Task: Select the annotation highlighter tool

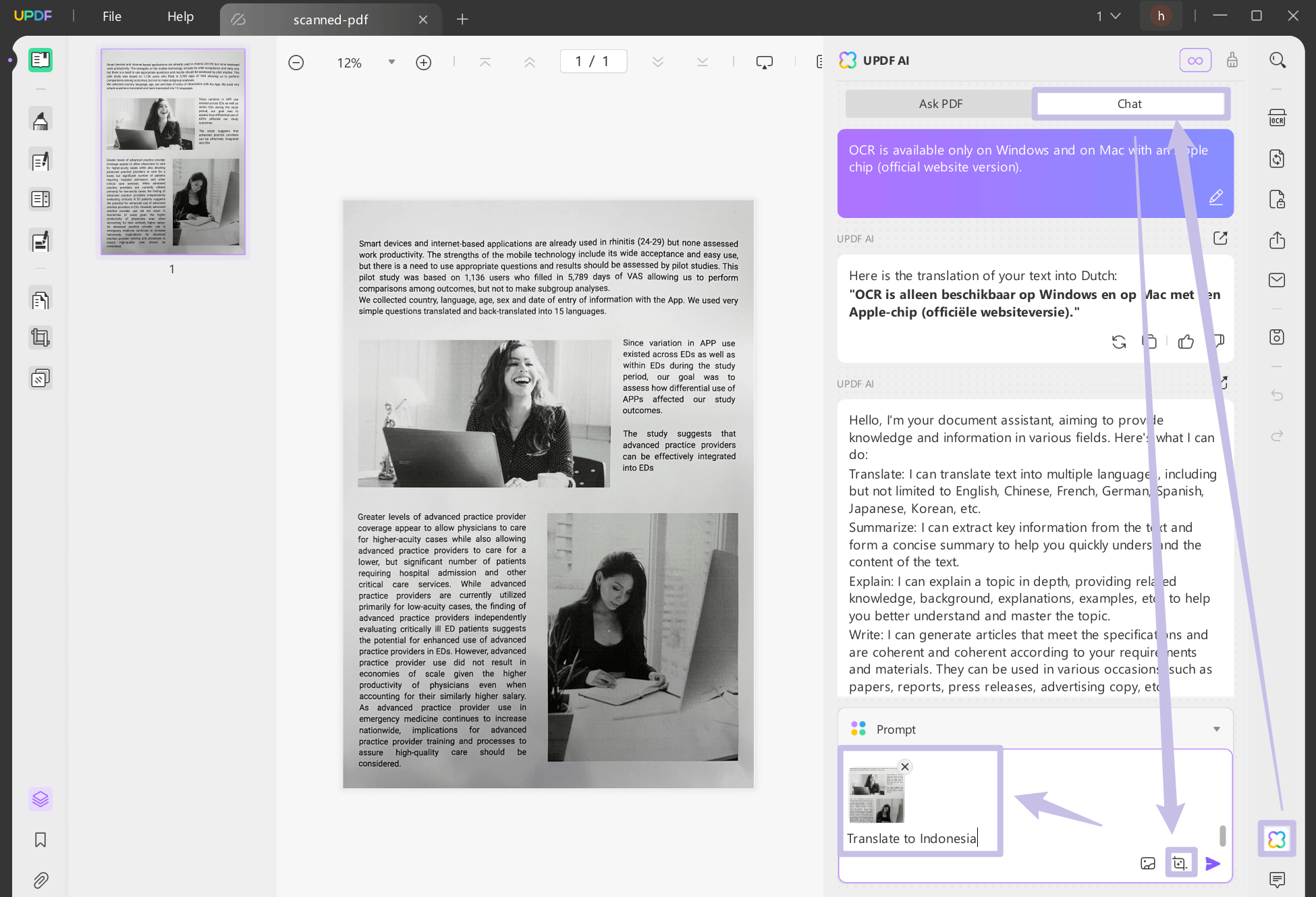Action: (x=40, y=118)
